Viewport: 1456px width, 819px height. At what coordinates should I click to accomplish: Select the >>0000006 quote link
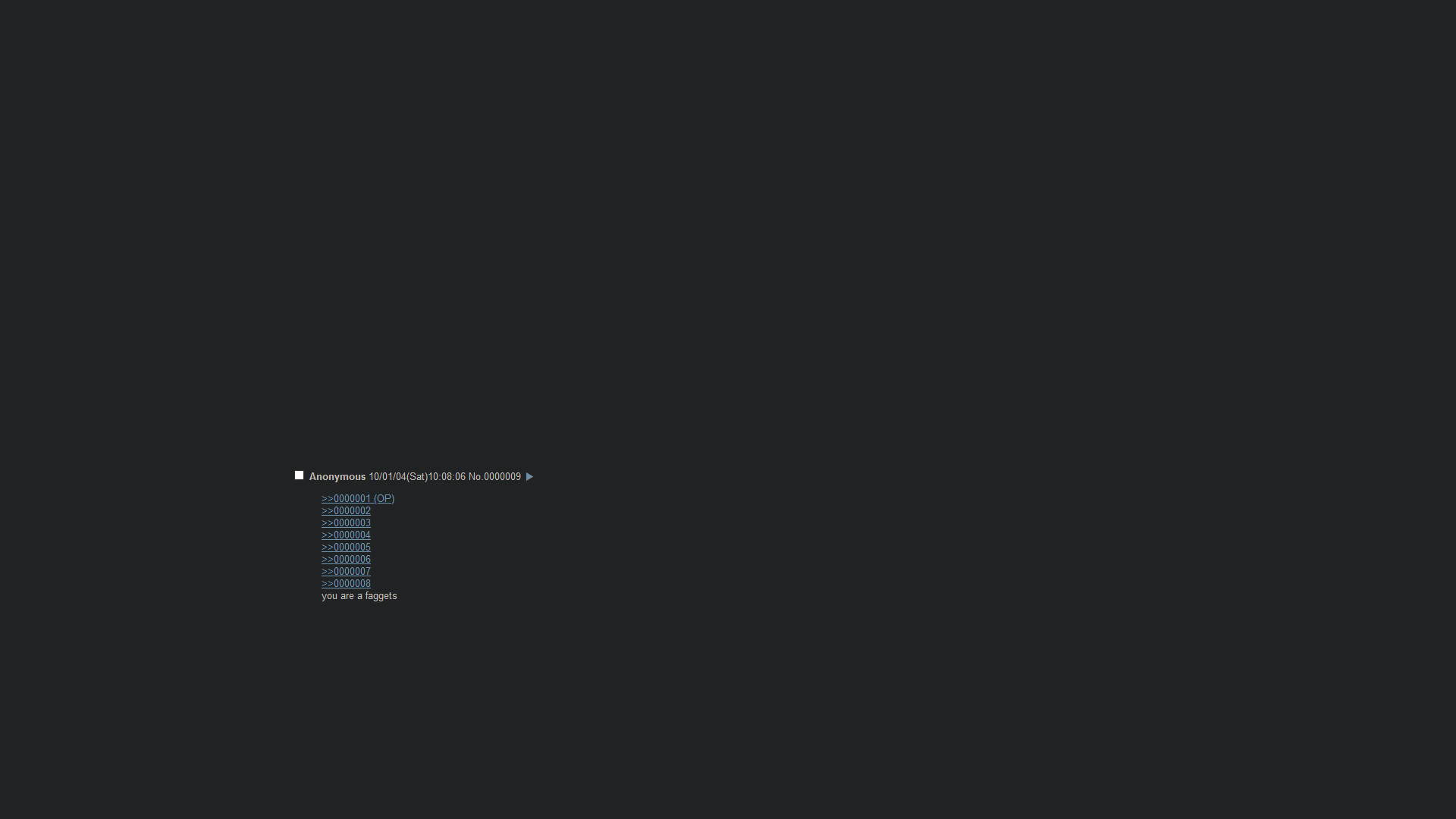pos(346,560)
